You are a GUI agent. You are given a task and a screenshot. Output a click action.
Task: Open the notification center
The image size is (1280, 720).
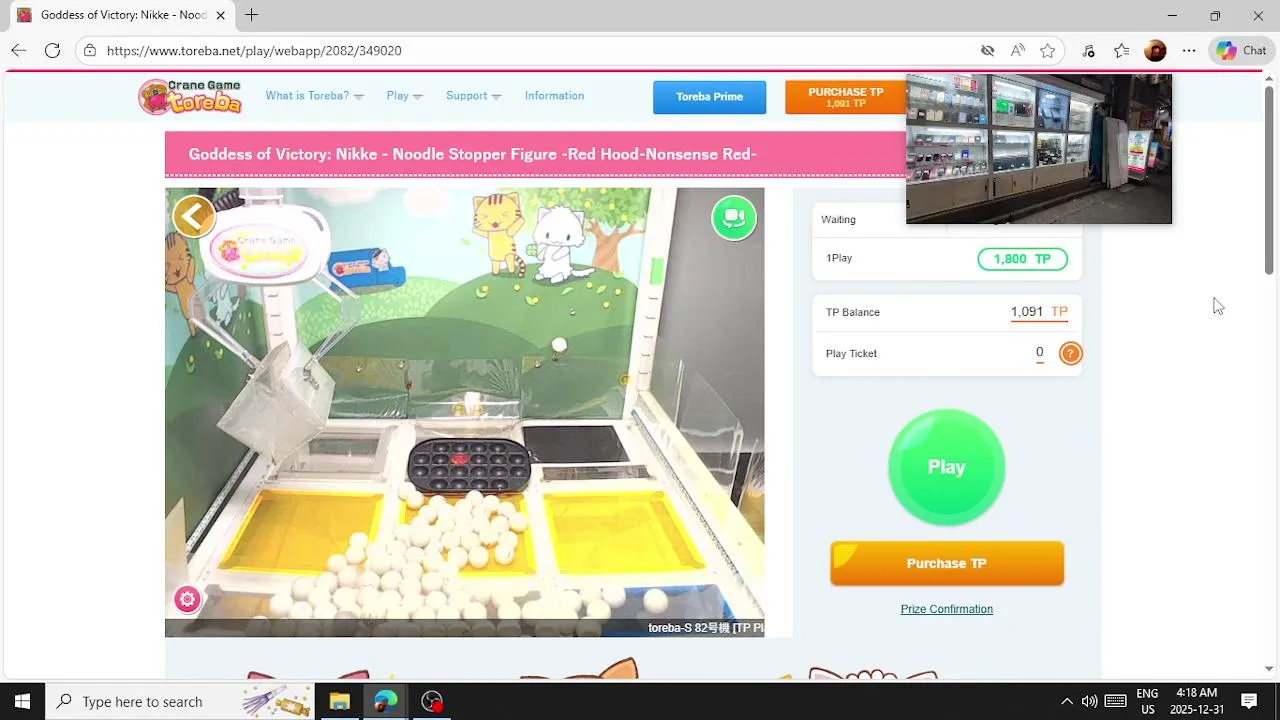[1249, 701]
